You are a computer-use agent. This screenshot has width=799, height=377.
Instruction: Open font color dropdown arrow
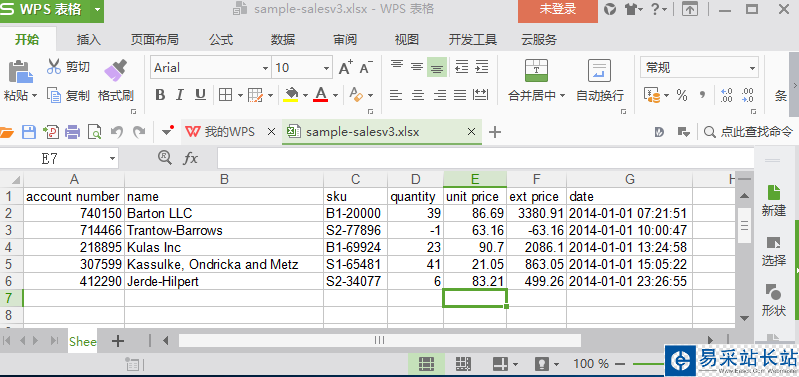point(335,95)
